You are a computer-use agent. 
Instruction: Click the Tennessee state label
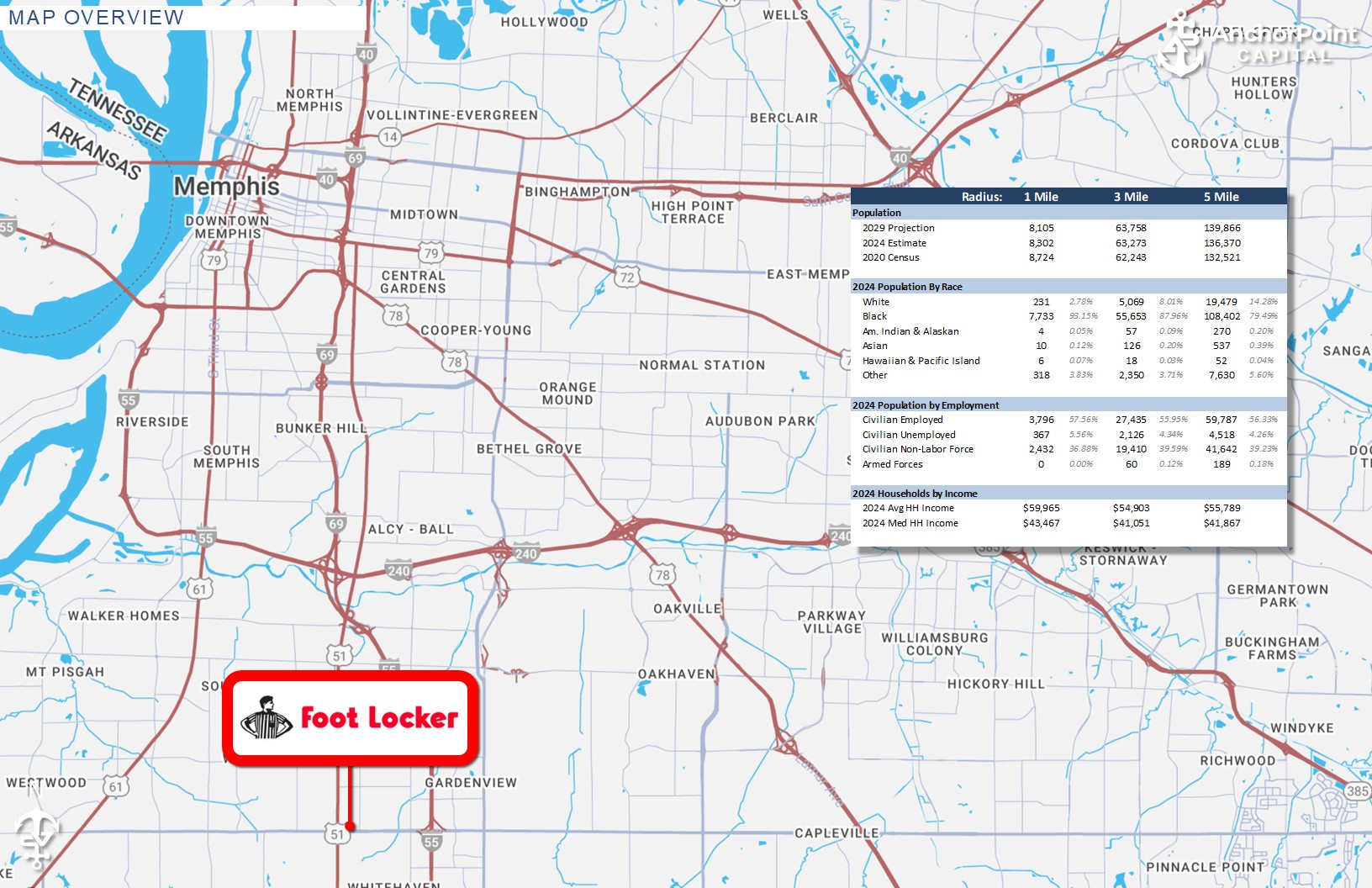click(118, 108)
